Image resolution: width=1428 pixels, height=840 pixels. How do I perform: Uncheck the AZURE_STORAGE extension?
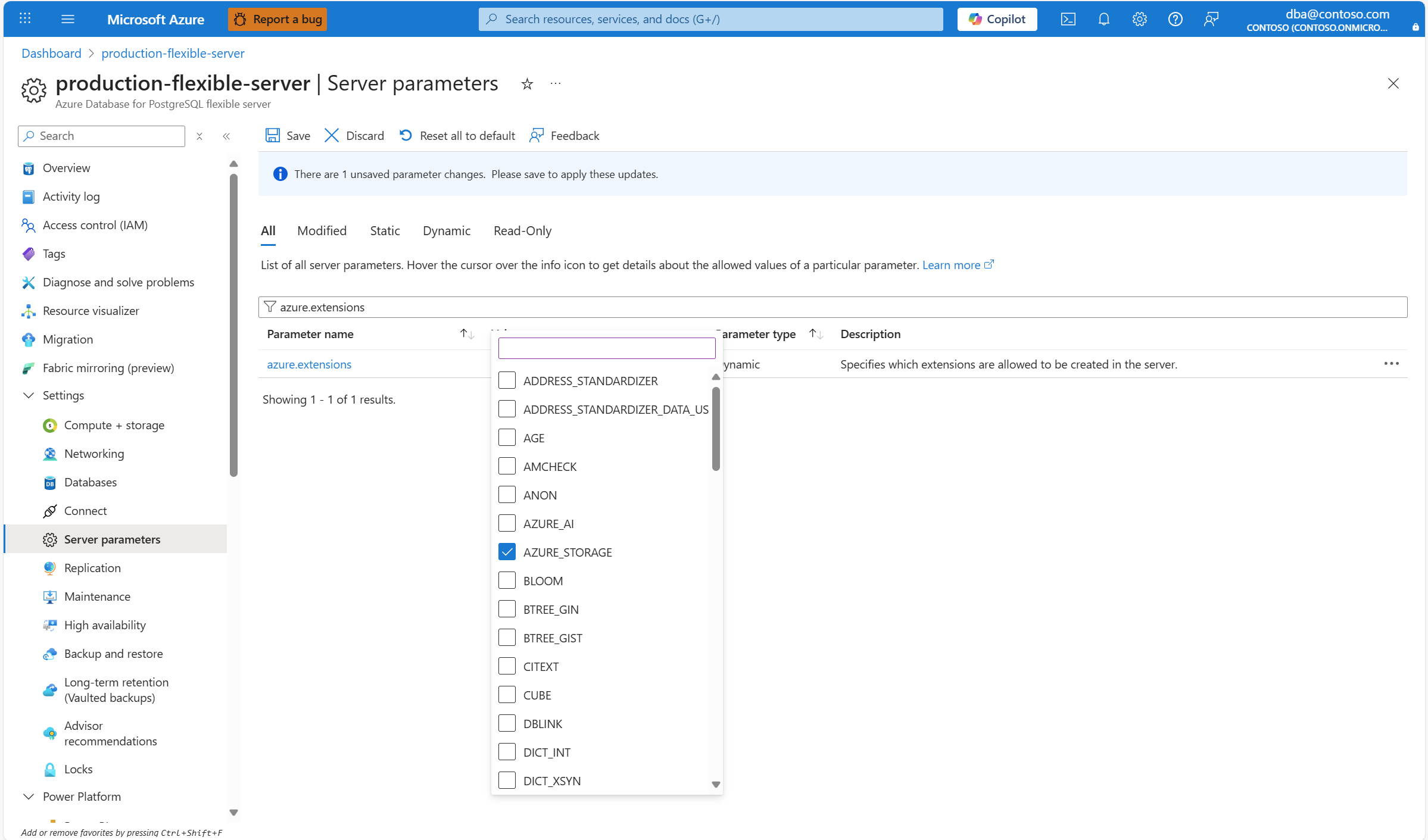tap(507, 552)
